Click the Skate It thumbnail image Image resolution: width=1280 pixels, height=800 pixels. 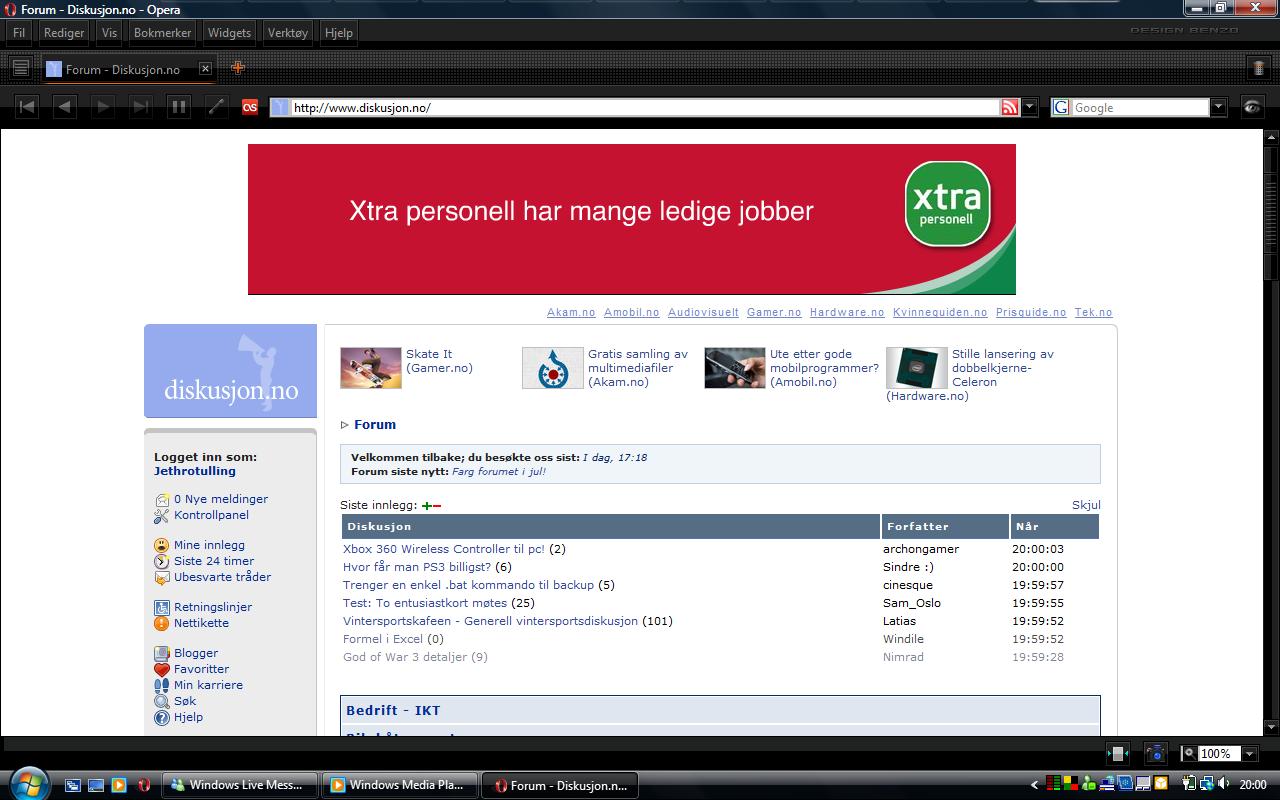[371, 368]
